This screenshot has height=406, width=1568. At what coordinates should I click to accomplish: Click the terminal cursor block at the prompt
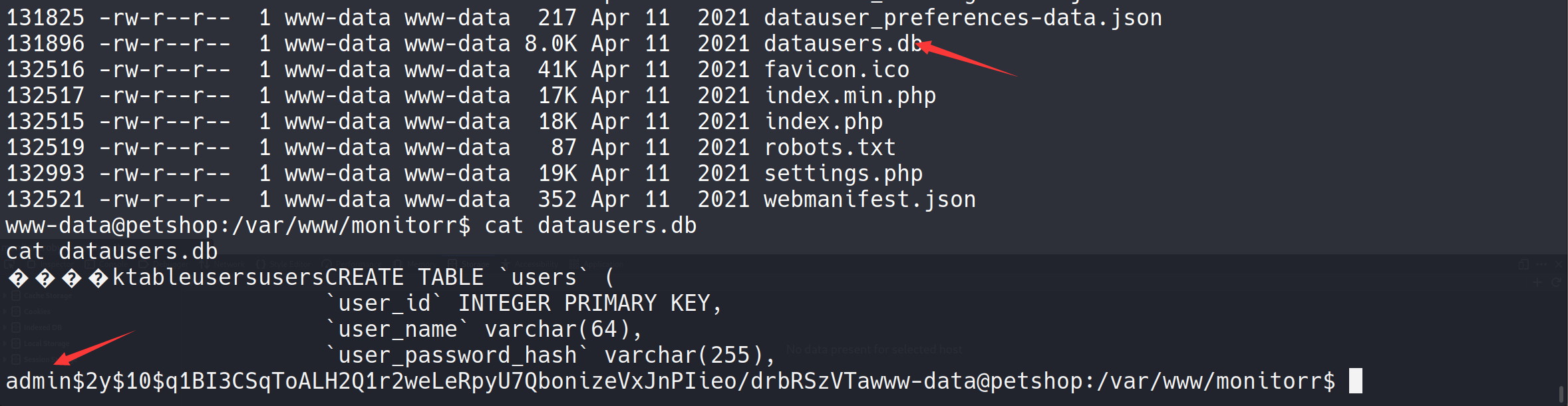click(1355, 381)
